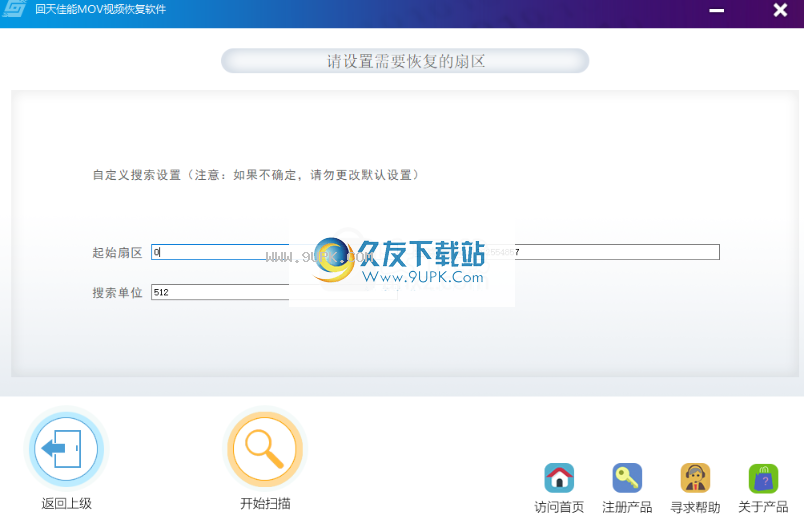Click the window title 回天佳能MOV视频恢复软件
This screenshot has width=804, height=520.
100,9
